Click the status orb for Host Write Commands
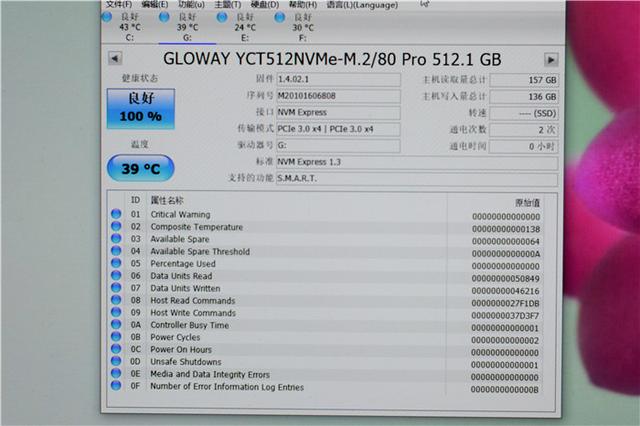This screenshot has height=426, width=640. click(x=116, y=312)
